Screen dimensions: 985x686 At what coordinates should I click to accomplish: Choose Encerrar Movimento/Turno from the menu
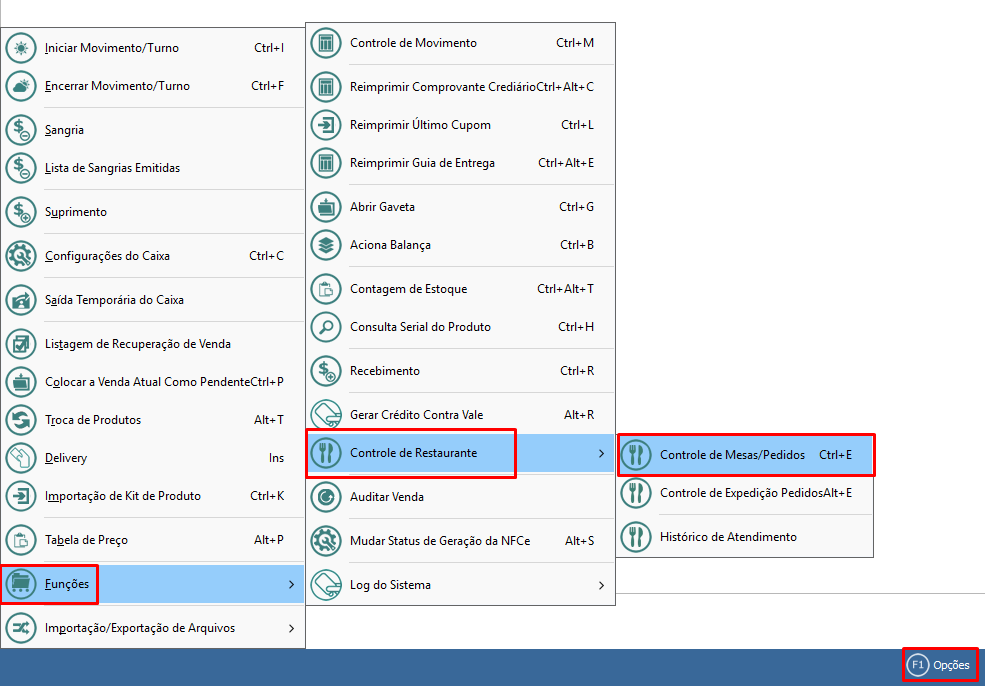point(117,86)
